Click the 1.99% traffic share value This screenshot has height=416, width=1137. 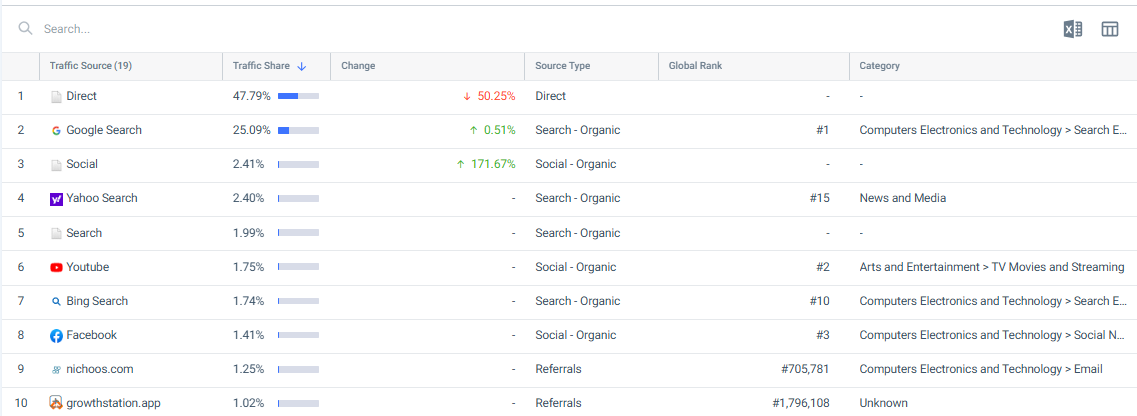tap(248, 233)
